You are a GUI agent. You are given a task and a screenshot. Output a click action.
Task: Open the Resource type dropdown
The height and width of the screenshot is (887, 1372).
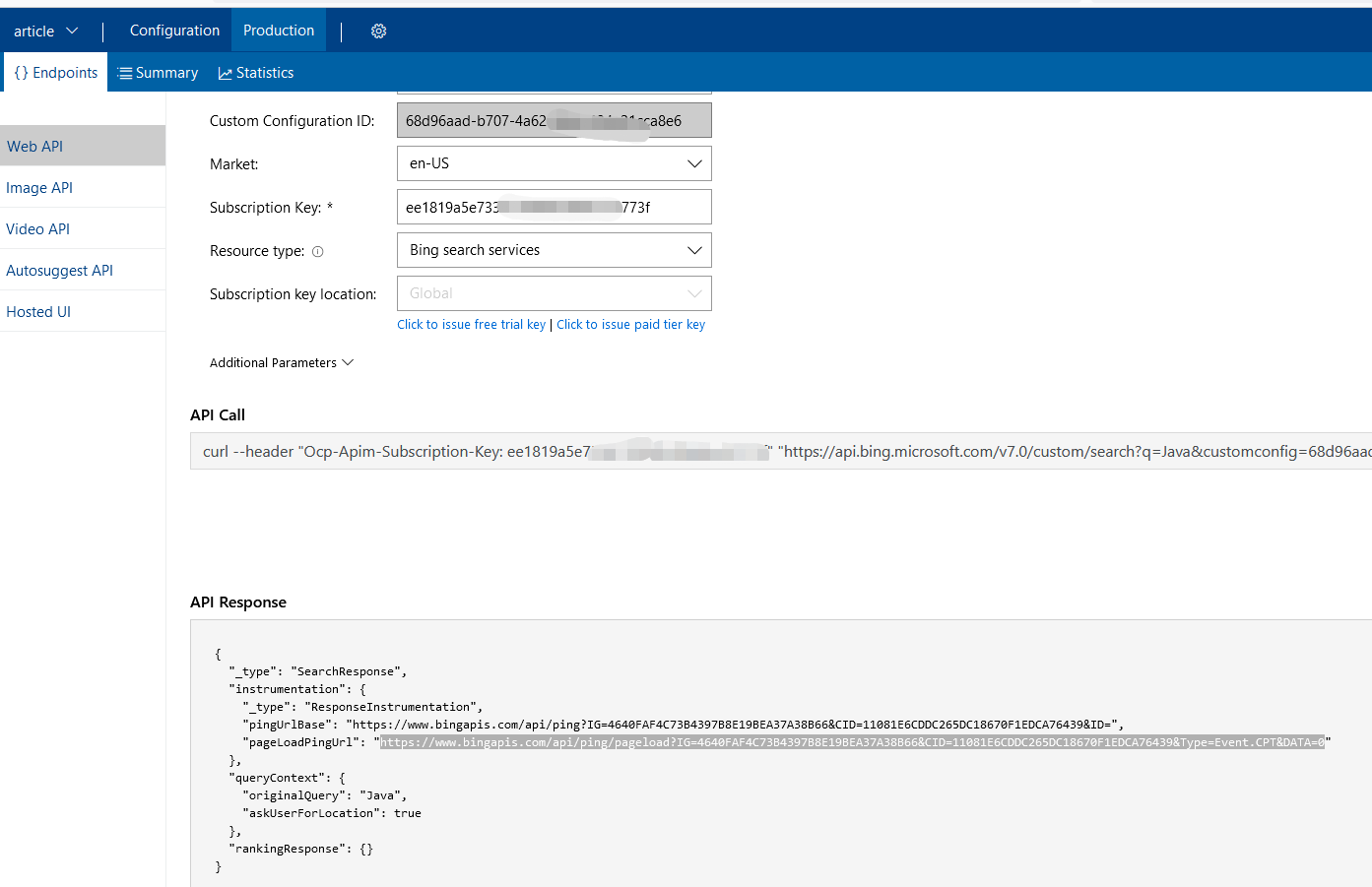(x=554, y=250)
